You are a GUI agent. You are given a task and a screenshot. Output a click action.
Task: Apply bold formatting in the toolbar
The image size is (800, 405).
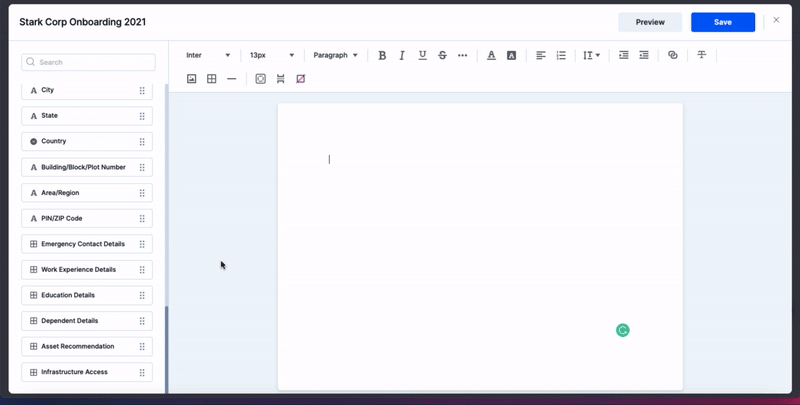click(x=382, y=56)
